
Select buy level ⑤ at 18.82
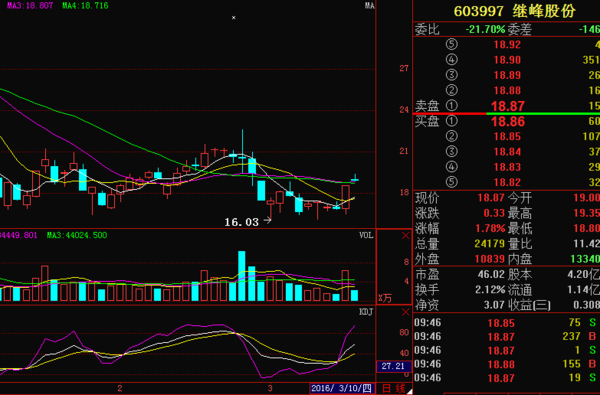(507, 182)
